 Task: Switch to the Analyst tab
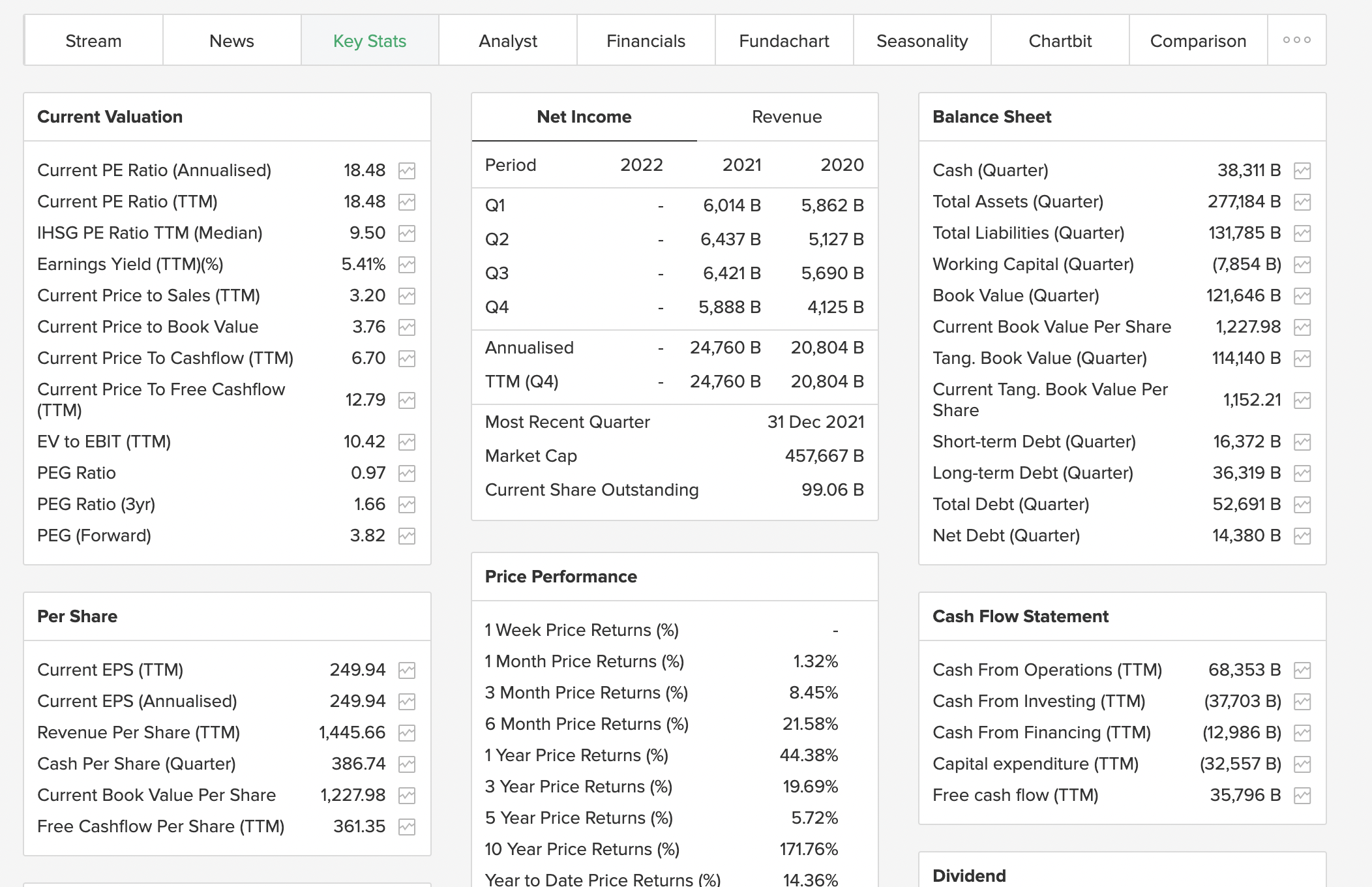[507, 41]
